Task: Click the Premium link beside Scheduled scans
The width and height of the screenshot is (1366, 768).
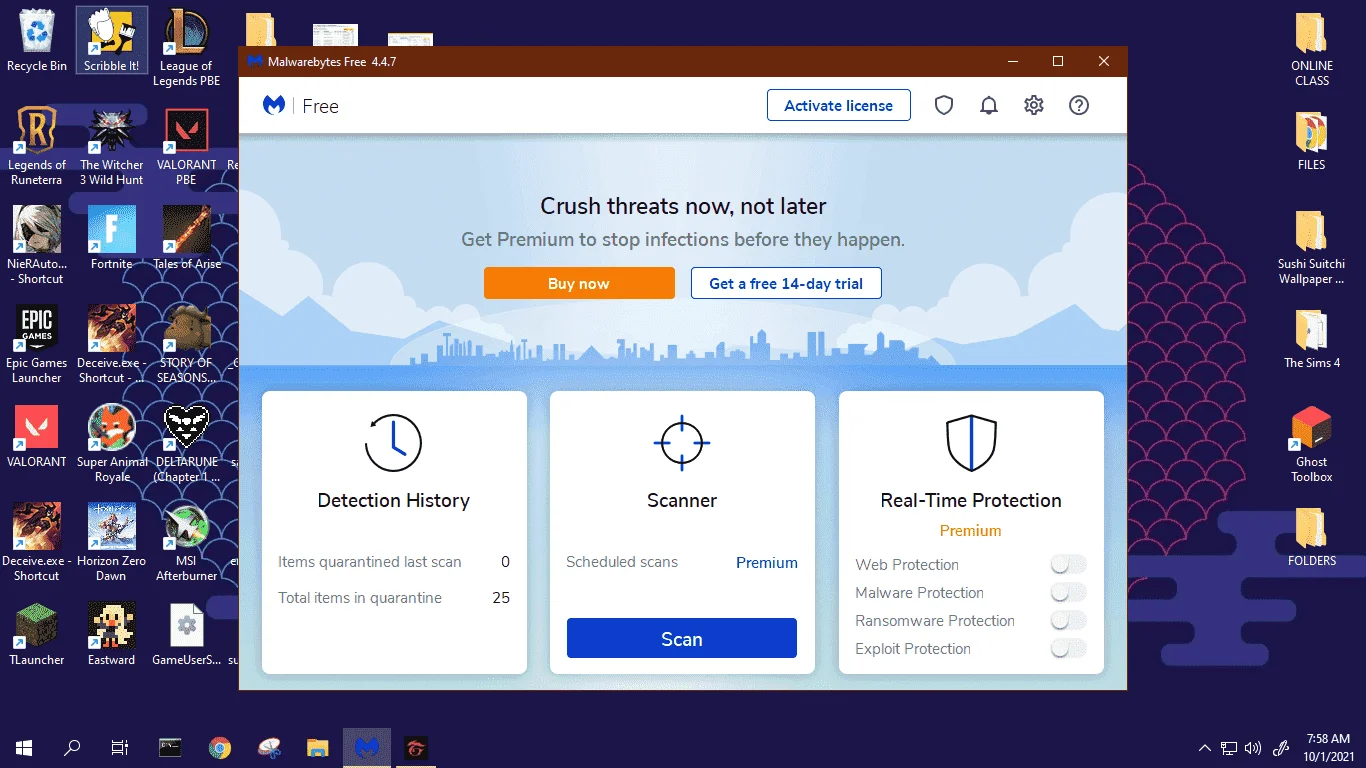Action: 767,562
